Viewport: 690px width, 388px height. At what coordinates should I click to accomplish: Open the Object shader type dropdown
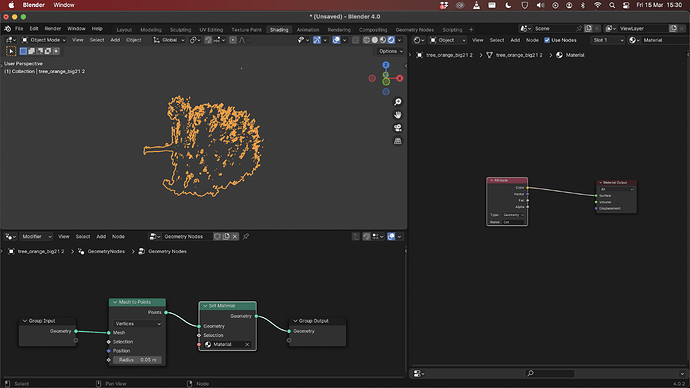pyautogui.click(x=448, y=40)
